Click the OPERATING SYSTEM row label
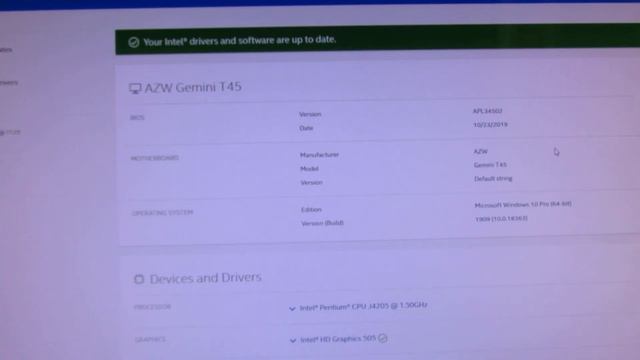The image size is (640, 360). point(162,213)
